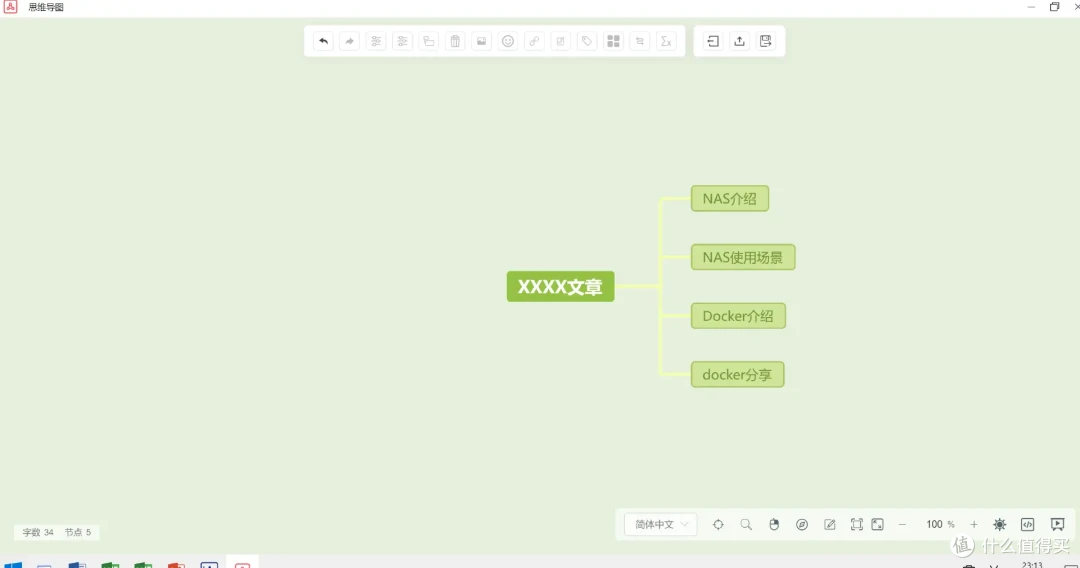Screen dimensions: 1080x568
Task: Start presentation mode with the play-screen icon
Action: [x=1057, y=525]
